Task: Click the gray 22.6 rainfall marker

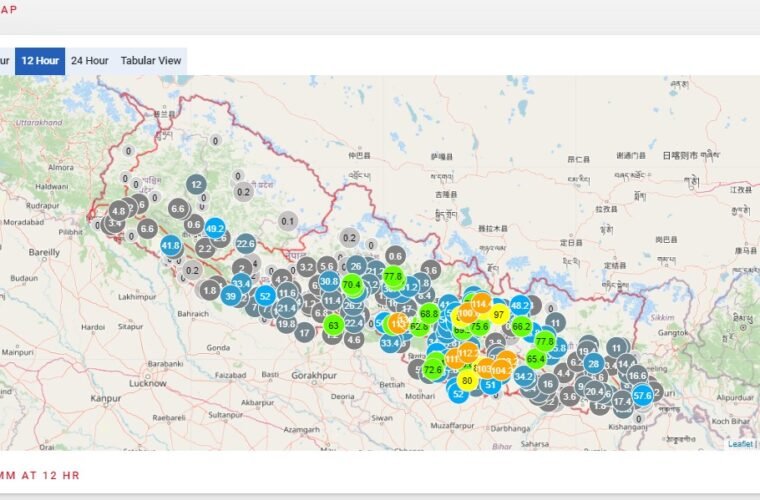Action: point(245,243)
